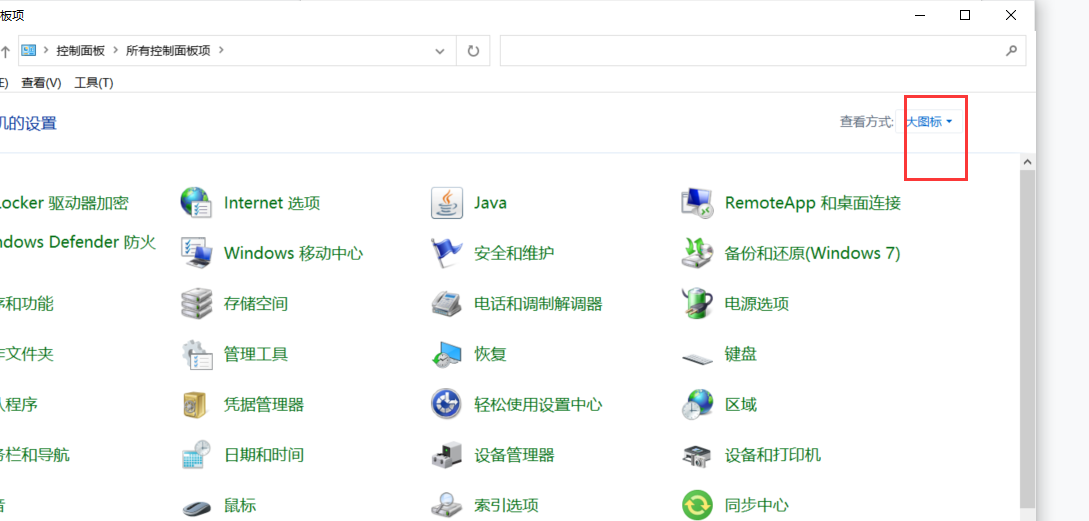1089x521 pixels.
Task: Open RemoteApp 和桌面连接 icon
Action: click(x=697, y=203)
